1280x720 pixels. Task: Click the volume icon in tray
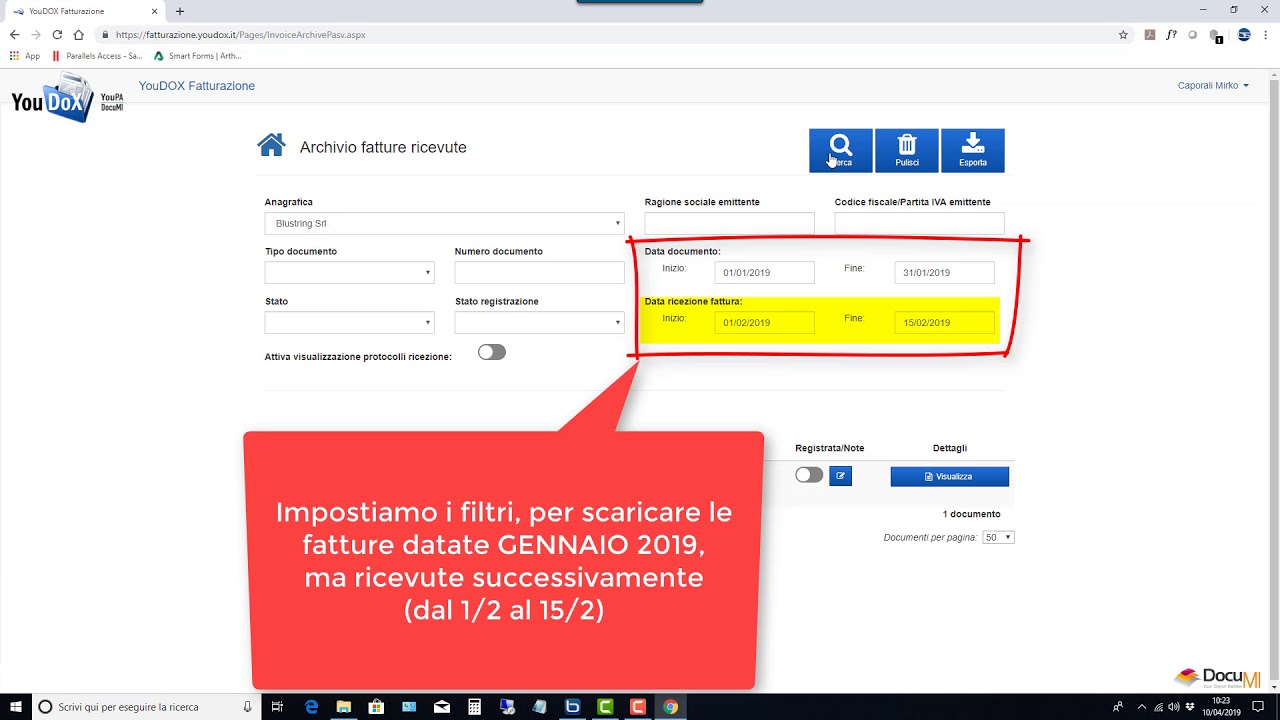[x=1173, y=707]
